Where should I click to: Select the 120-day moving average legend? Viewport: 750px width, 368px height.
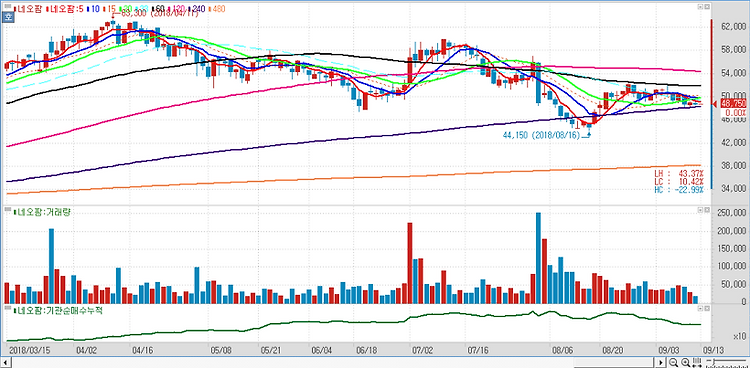pos(176,9)
